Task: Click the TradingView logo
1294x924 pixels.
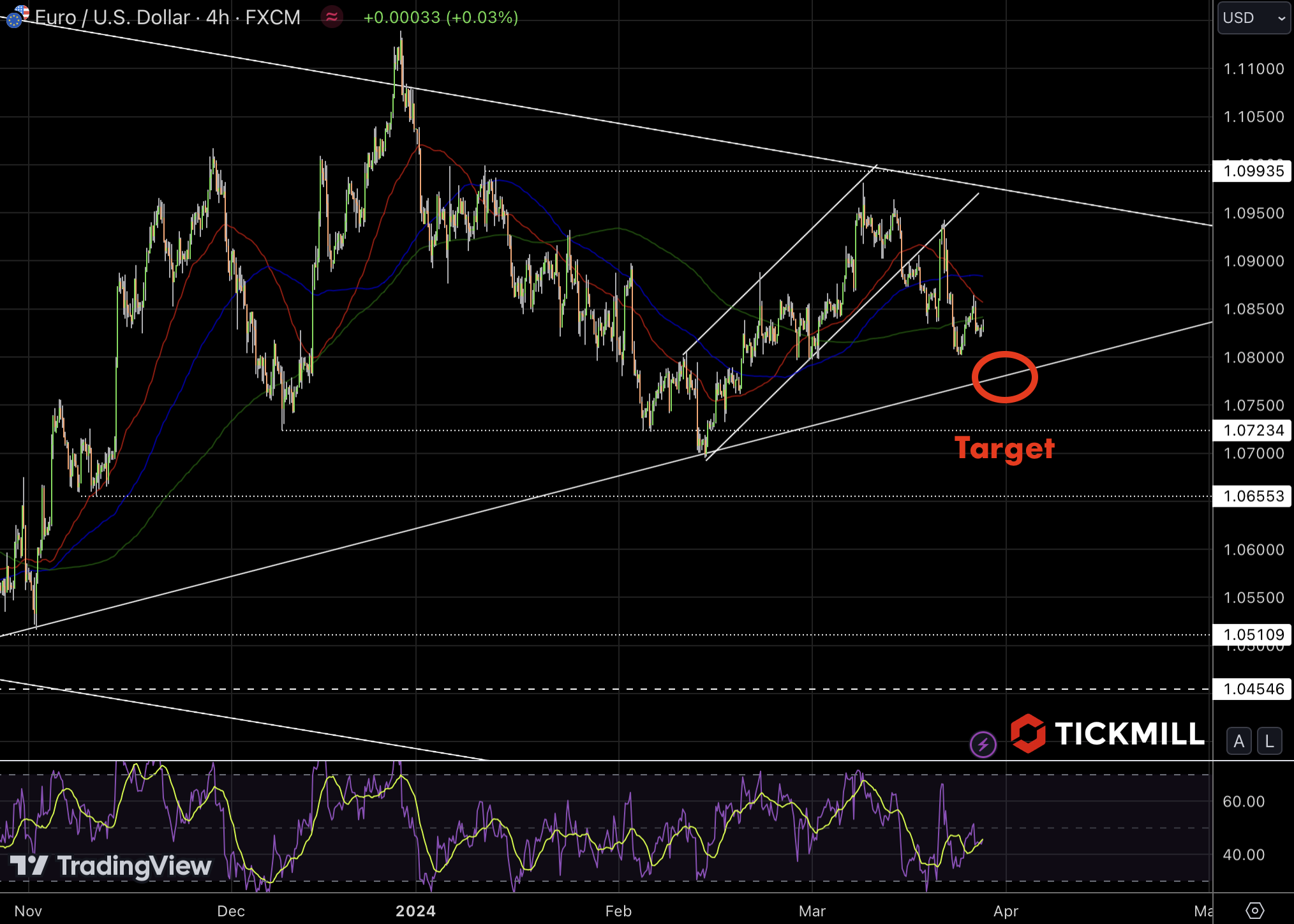Action: 111,866
